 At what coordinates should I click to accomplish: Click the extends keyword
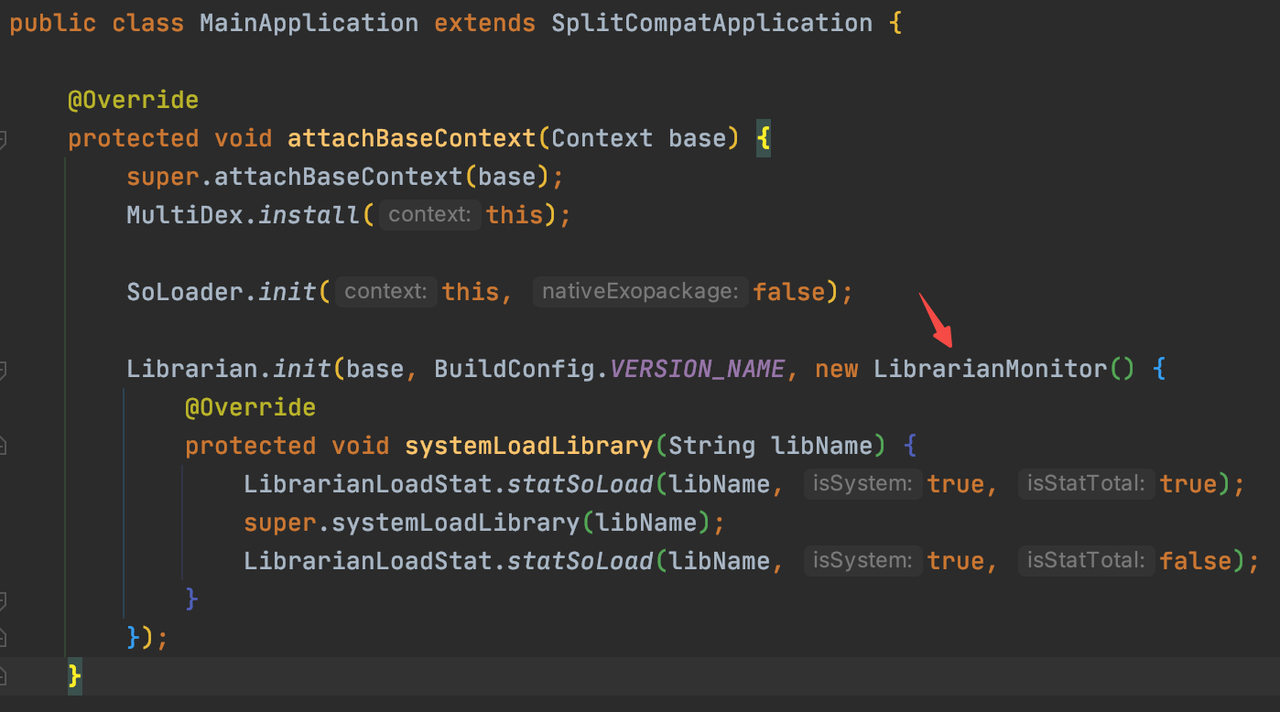[485, 23]
